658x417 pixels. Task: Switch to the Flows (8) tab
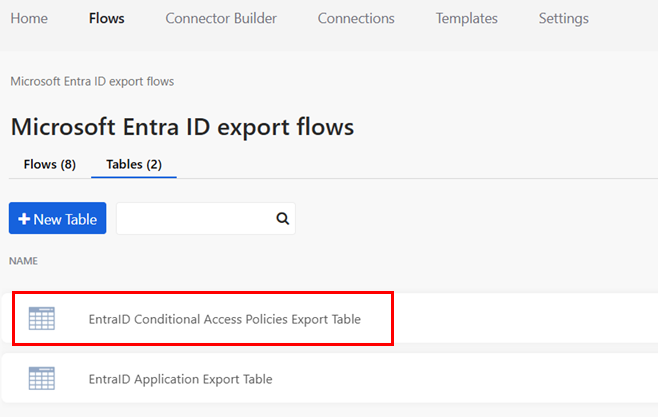[x=50, y=164]
